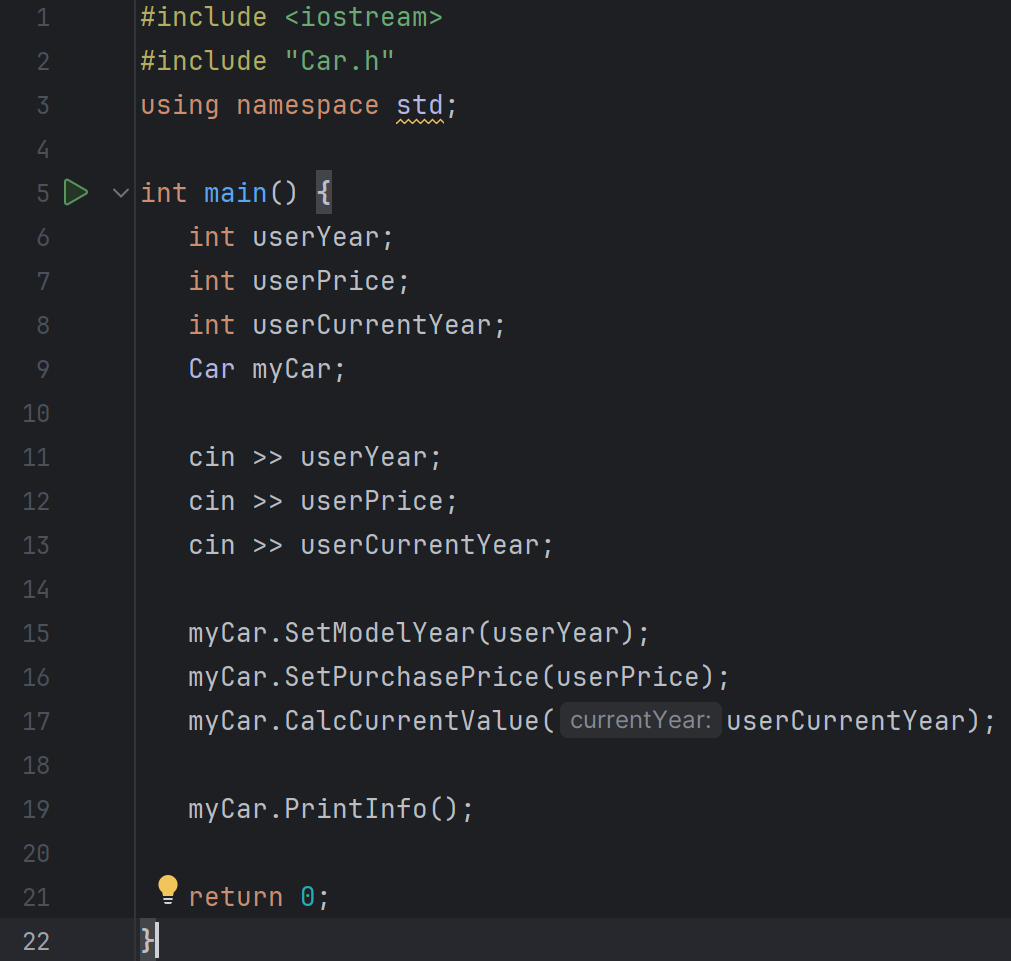
Task: Select the SetModelYear method call
Action: pyautogui.click(x=385, y=633)
